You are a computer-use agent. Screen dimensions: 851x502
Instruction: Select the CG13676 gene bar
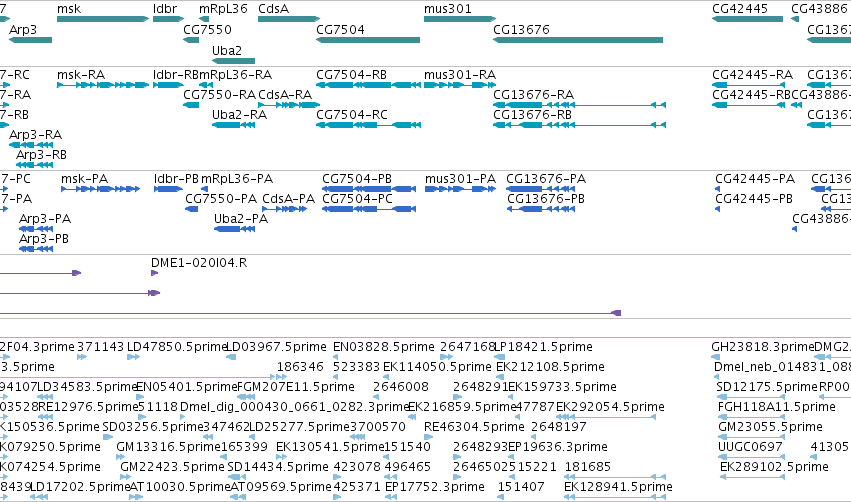[577, 40]
